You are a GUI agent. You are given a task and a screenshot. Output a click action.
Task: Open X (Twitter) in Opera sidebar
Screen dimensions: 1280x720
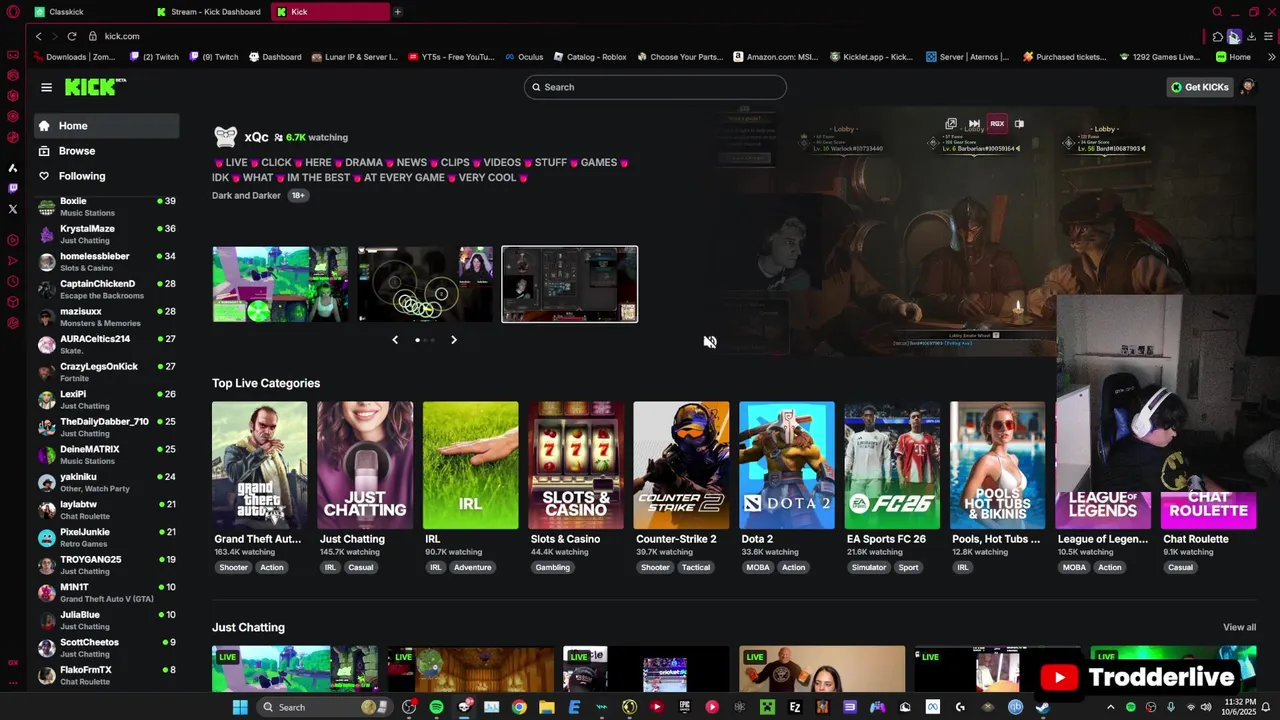click(13, 209)
